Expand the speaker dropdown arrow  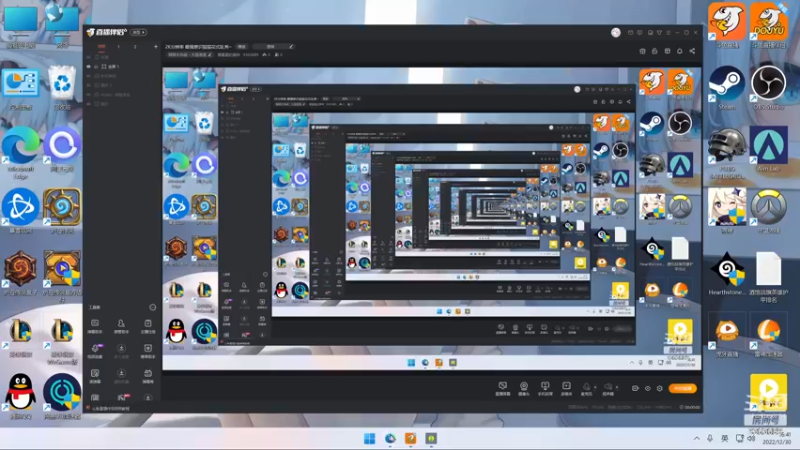pos(616,387)
